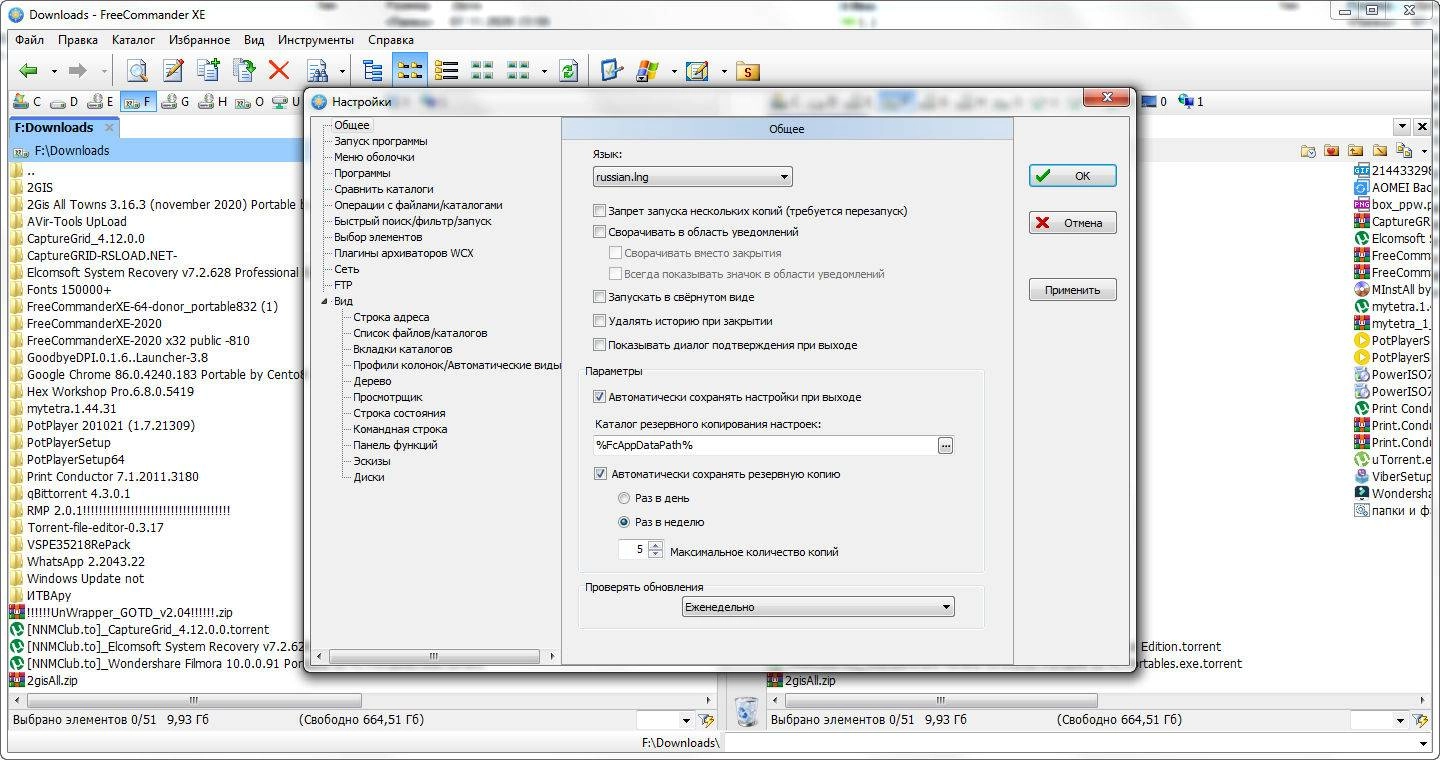Click the 'Применить' apply button
1440x760 pixels.
1073,290
